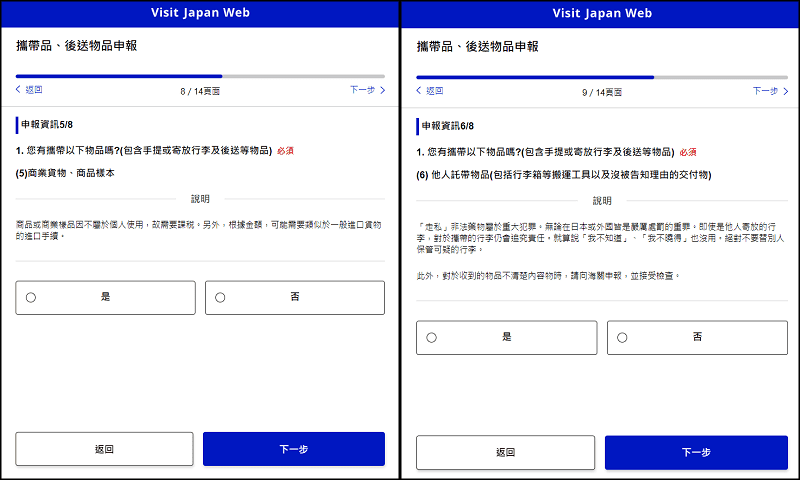800x480 pixels.
Task: Advance via top 下一步 link on page 8
Action: 367,90
